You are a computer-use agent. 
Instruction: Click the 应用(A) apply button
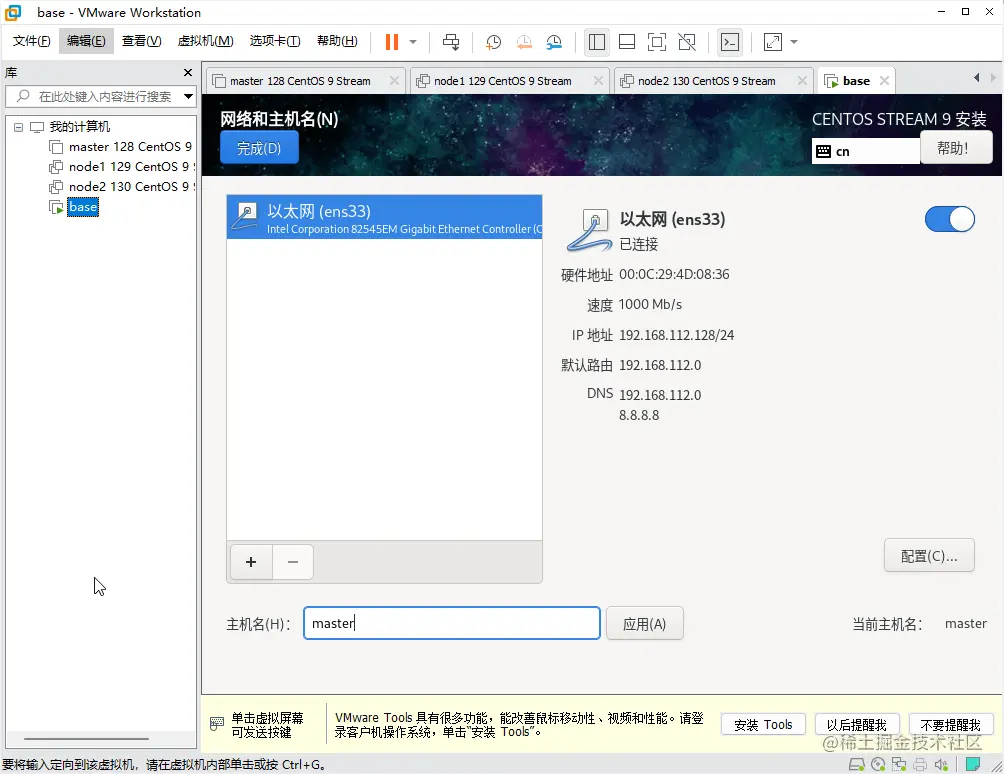coord(645,624)
